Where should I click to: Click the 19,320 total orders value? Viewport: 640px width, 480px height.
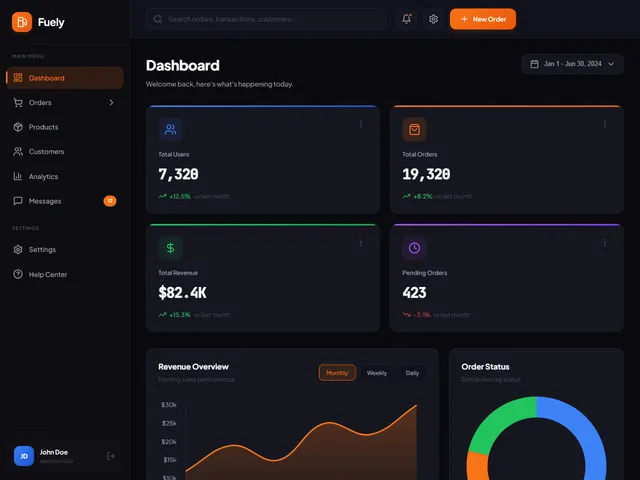426,174
